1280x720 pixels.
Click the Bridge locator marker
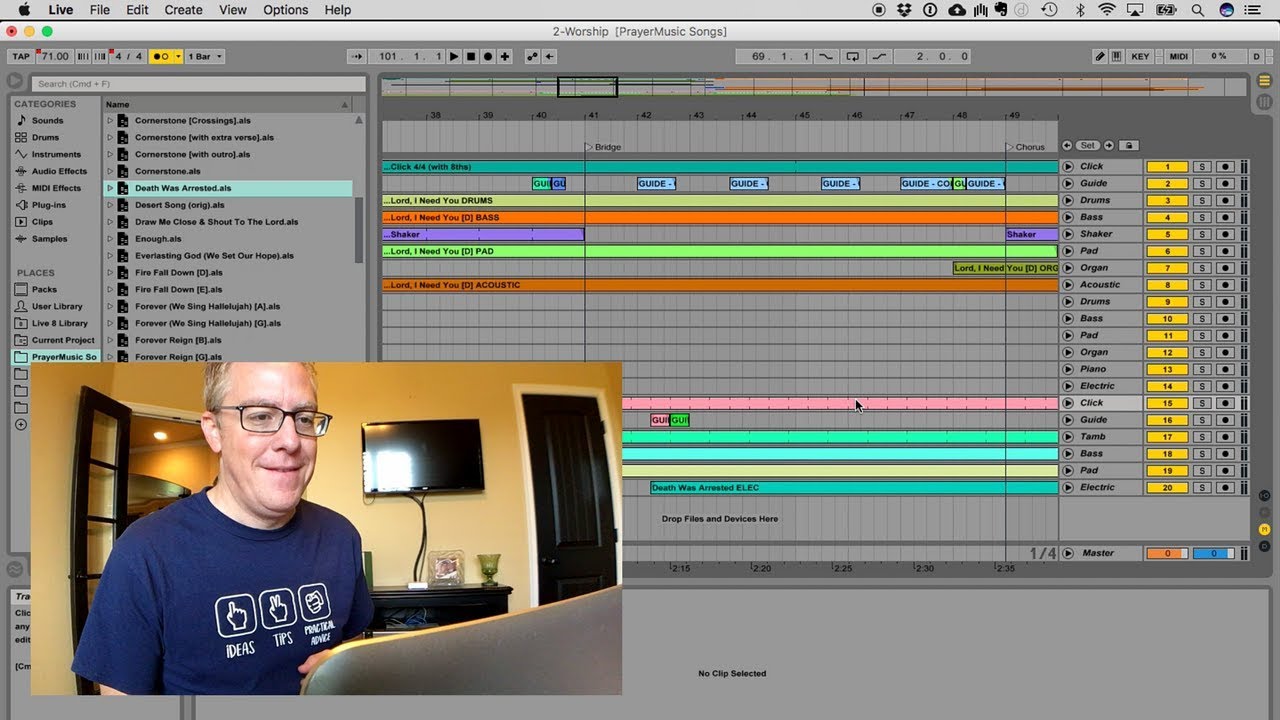tap(603, 147)
